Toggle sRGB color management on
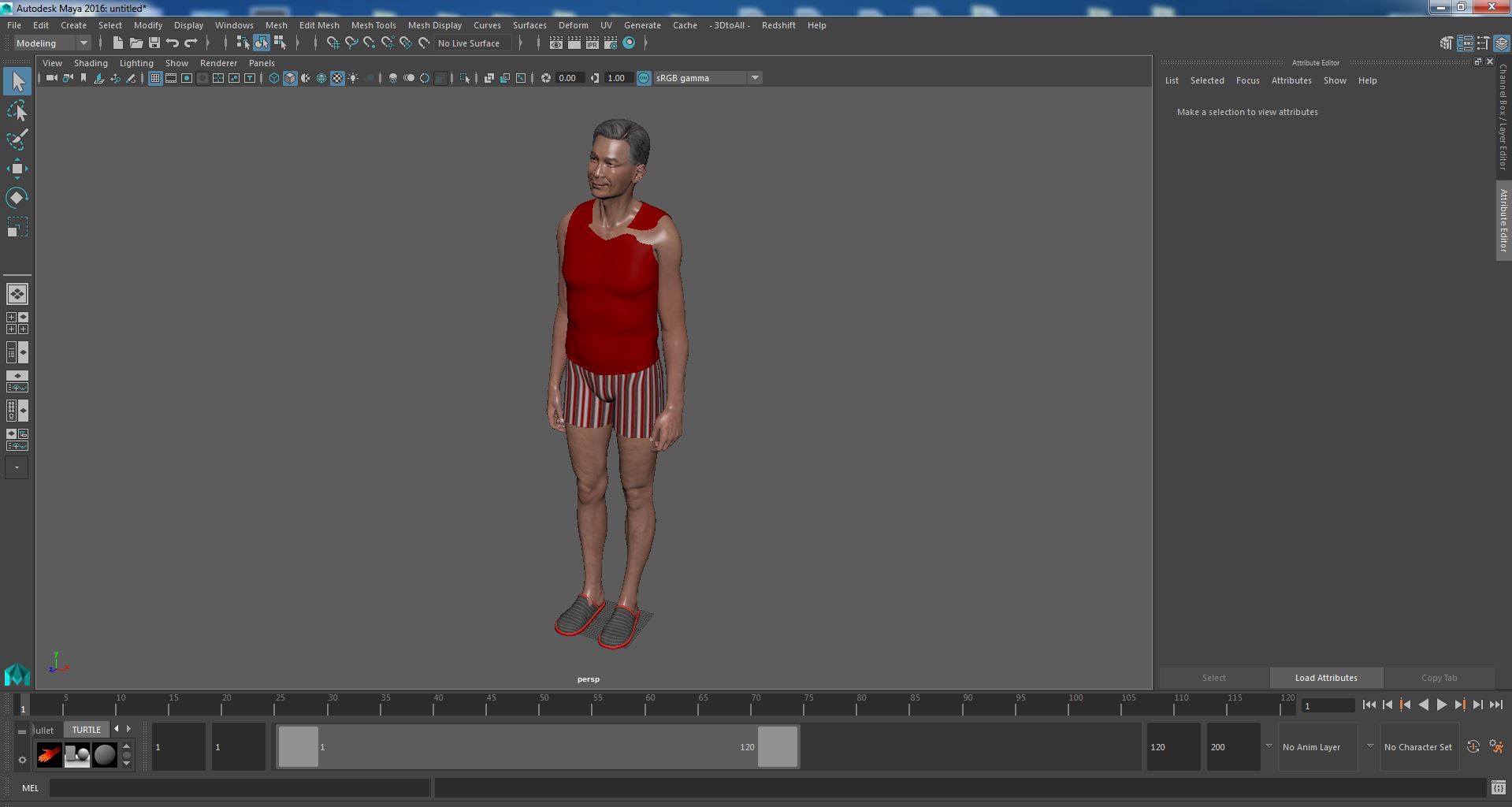1512x807 pixels. 644,78
